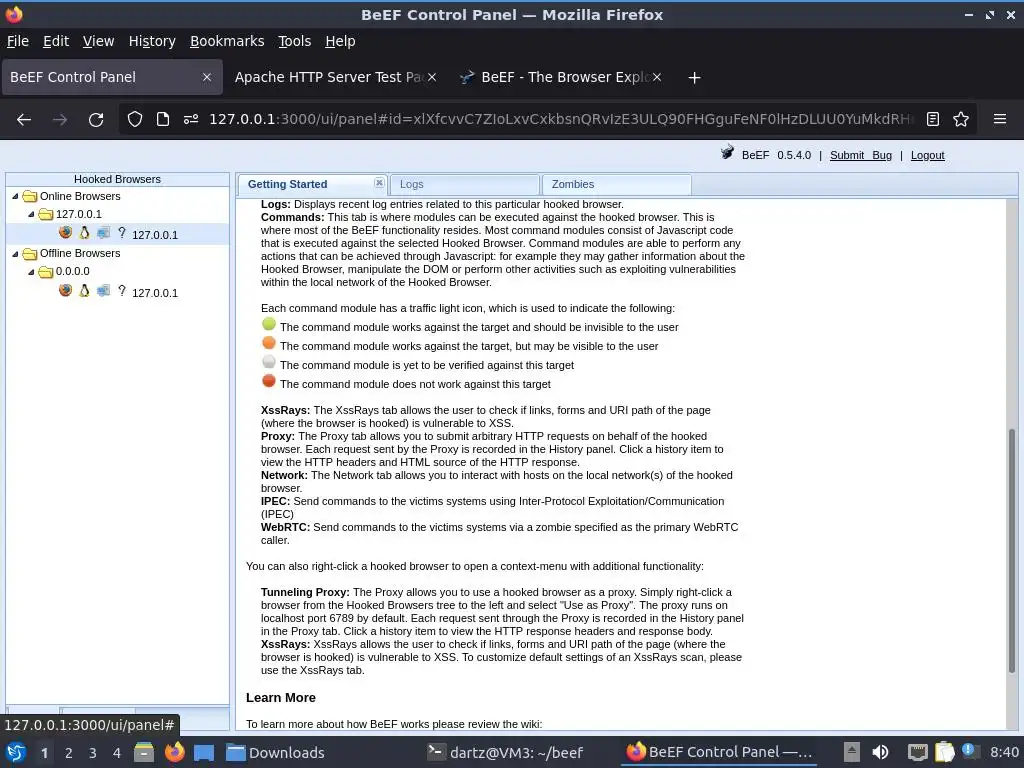
Task: Select the Offline Browsers folder
Action: coord(80,253)
